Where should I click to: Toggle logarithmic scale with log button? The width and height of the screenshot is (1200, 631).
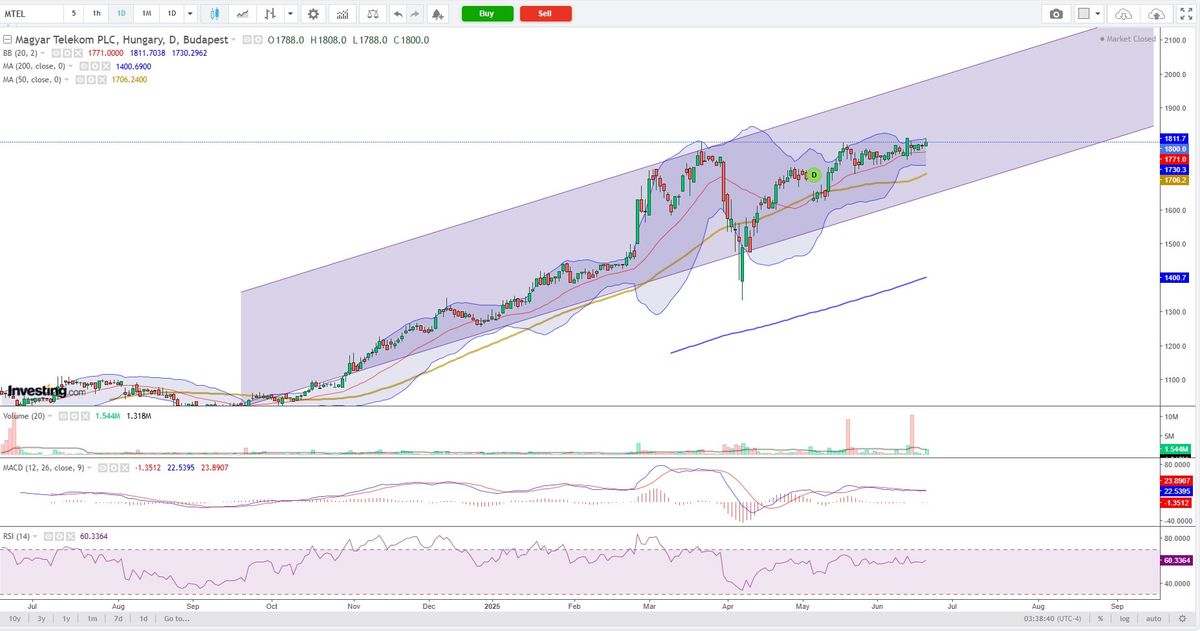(1124, 619)
